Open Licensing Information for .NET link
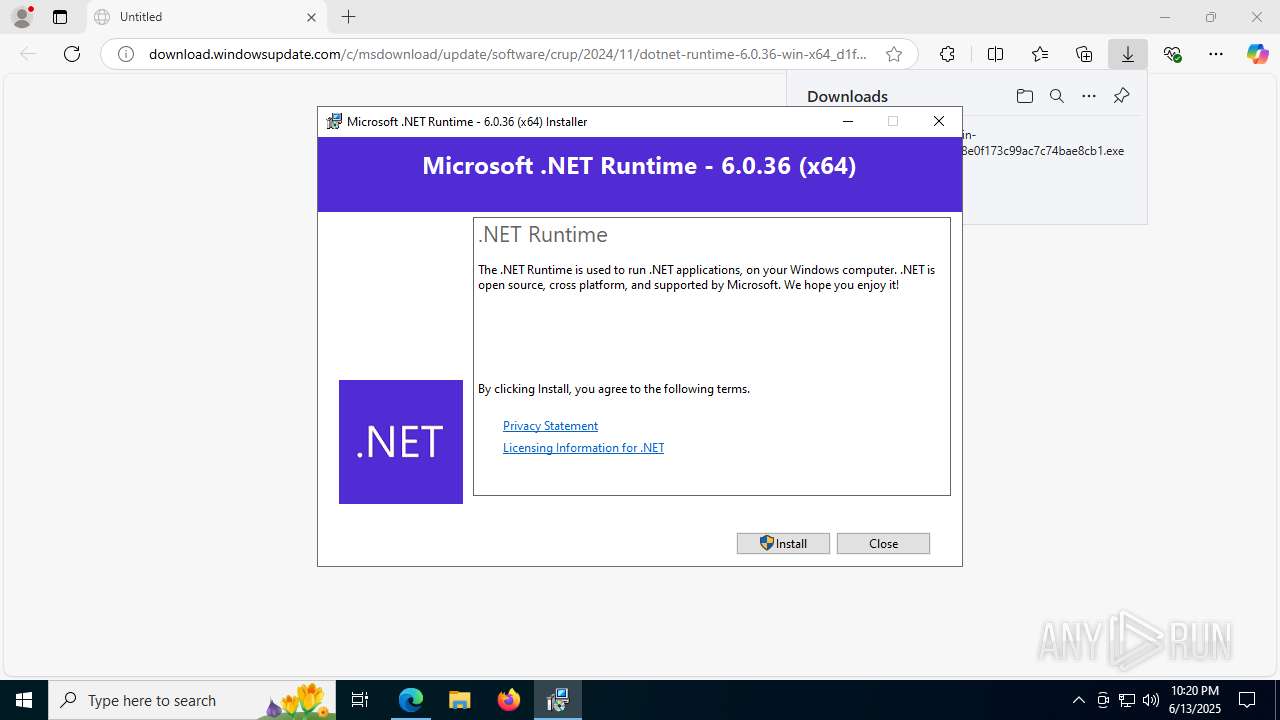1280x720 pixels. (583, 448)
